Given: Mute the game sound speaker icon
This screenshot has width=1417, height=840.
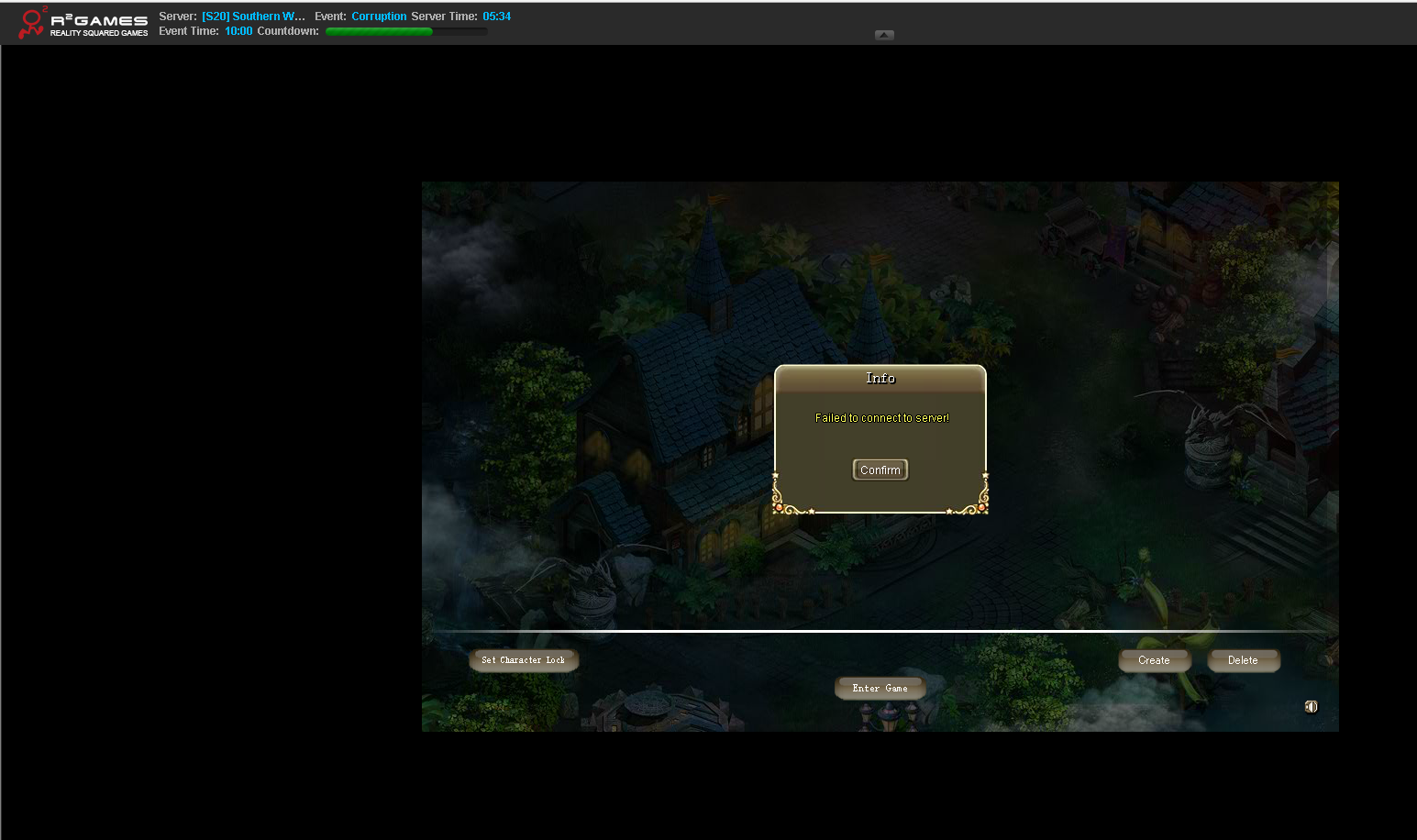Looking at the screenshot, I should [1311, 706].
